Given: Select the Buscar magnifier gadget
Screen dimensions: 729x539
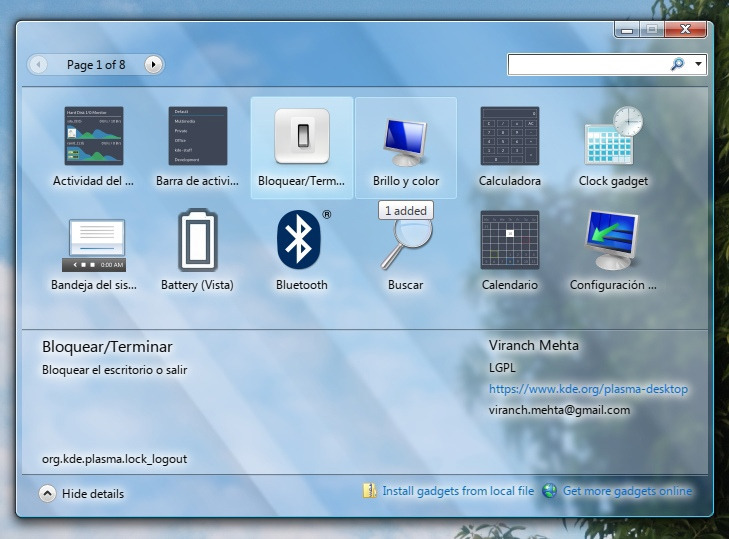Looking at the screenshot, I should click(405, 244).
